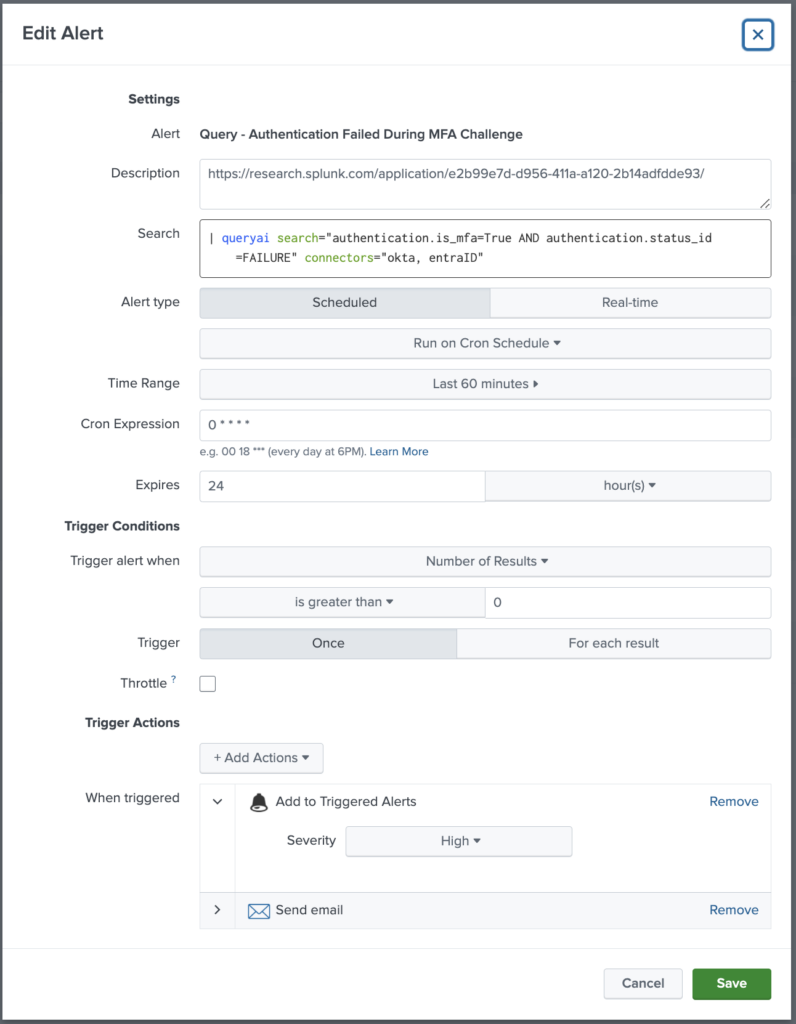The width and height of the screenshot is (796, 1024).
Task: Set trigger to For each result
Action: (613, 643)
